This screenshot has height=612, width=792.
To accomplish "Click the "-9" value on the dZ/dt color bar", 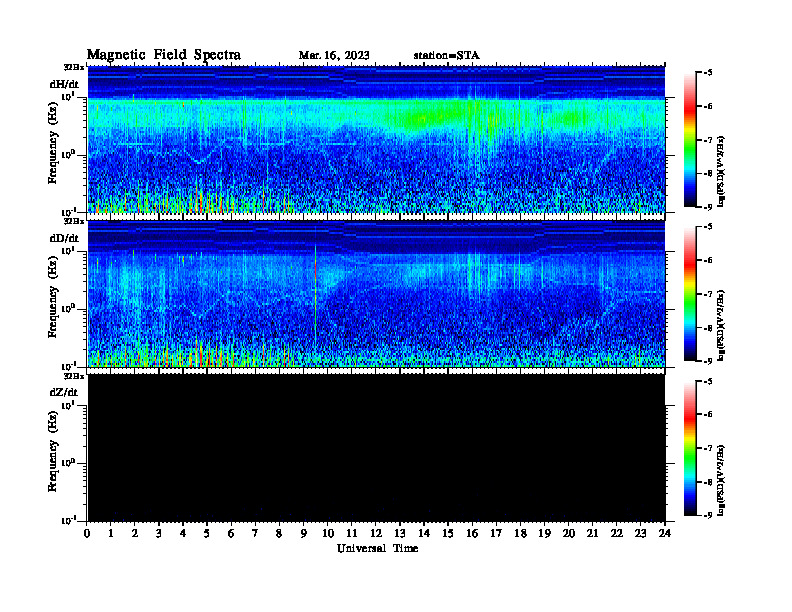I will [707, 515].
